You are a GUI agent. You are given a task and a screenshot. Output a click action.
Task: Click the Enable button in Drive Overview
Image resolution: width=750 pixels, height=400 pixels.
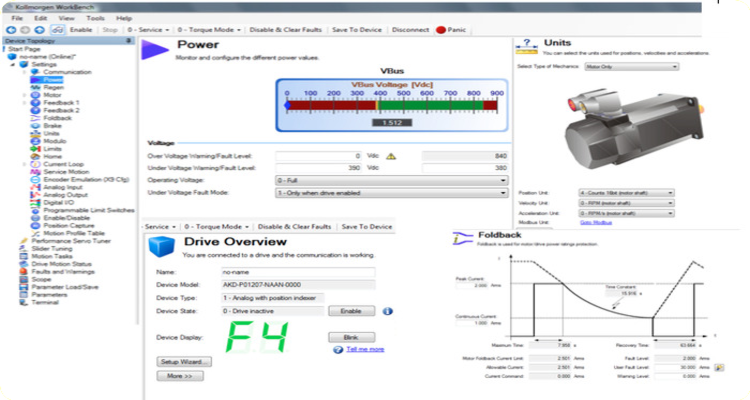pyautogui.click(x=351, y=311)
